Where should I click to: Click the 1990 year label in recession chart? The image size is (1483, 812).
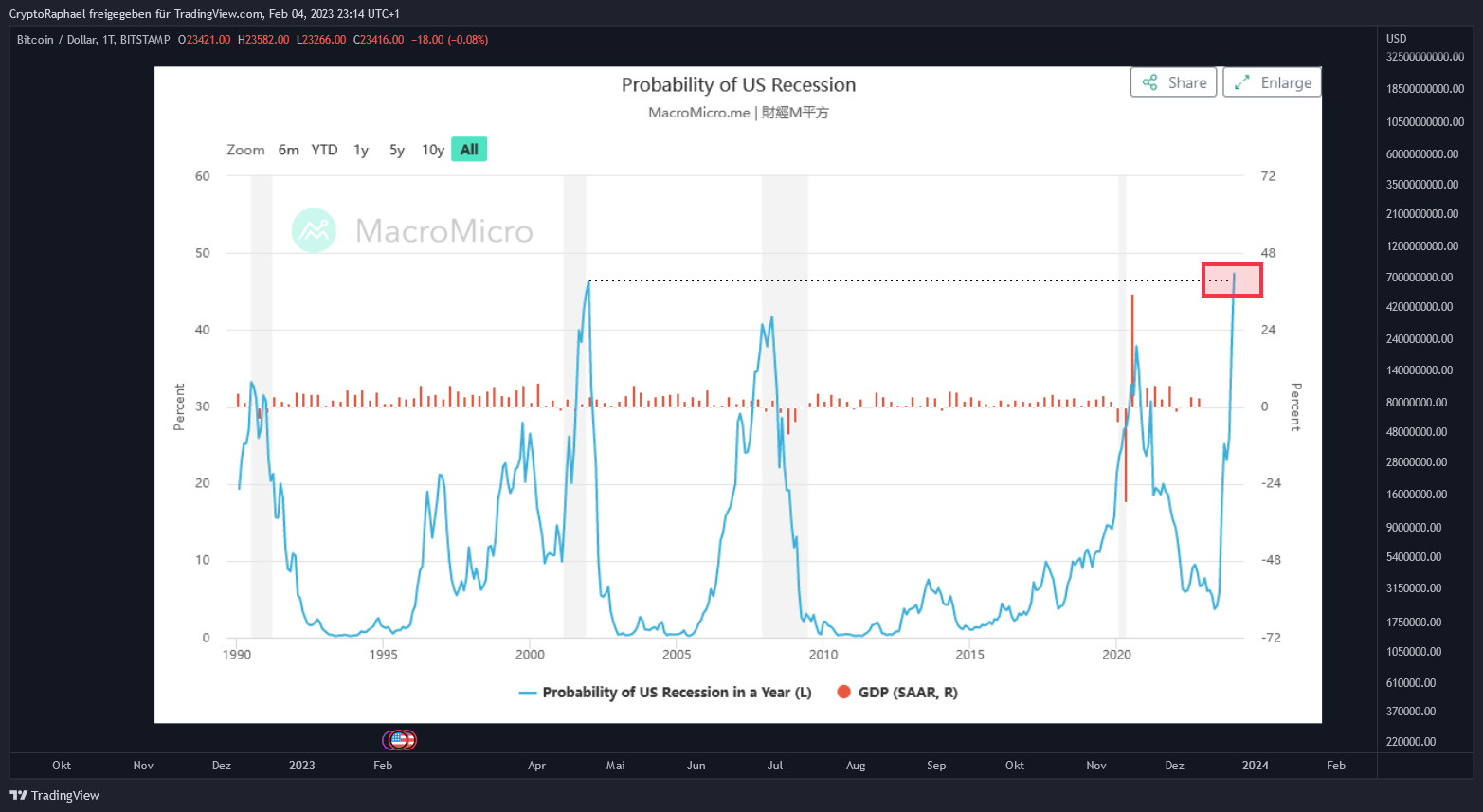point(237,655)
